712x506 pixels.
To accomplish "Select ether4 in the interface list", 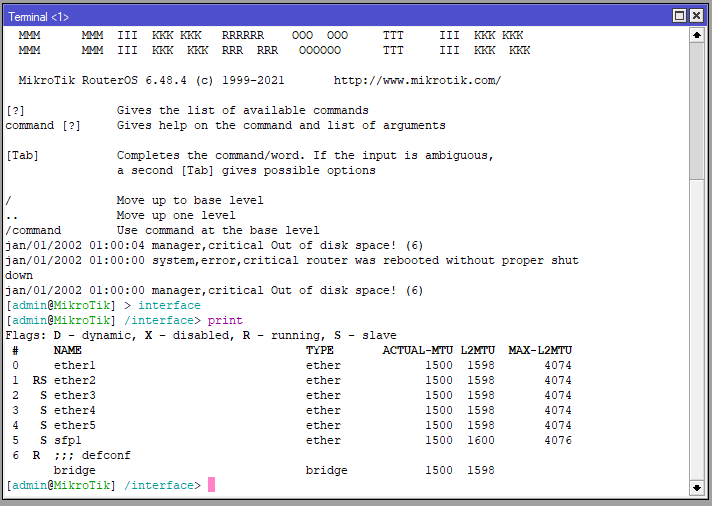I will [x=74, y=410].
